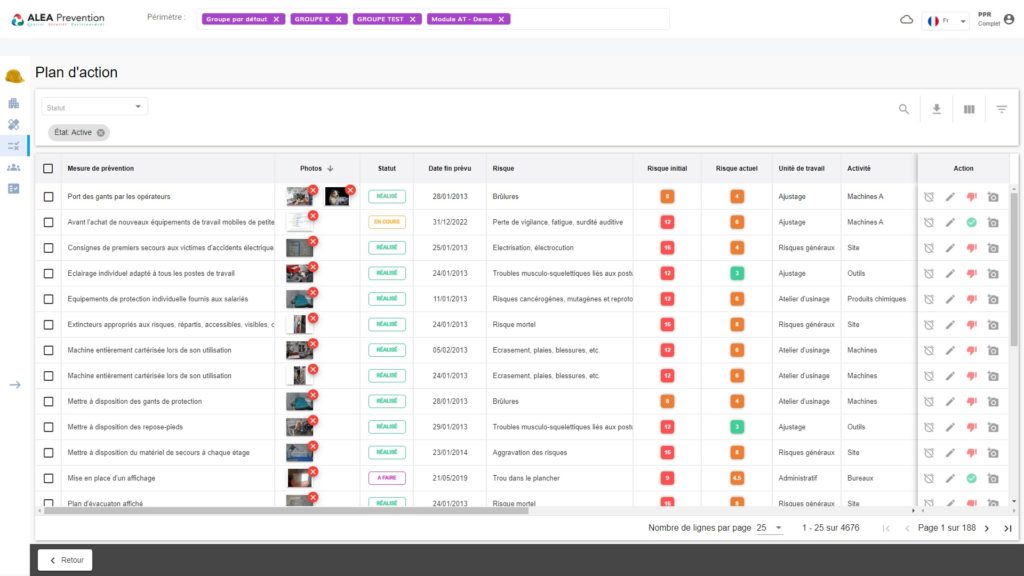
Task: Click the 'EN COURS' status badge
Action: point(387,222)
